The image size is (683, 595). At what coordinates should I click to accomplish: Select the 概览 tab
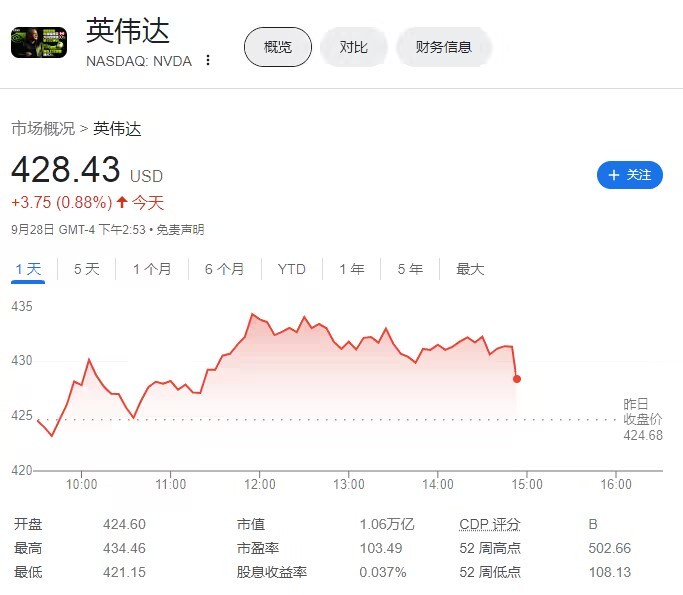point(278,47)
